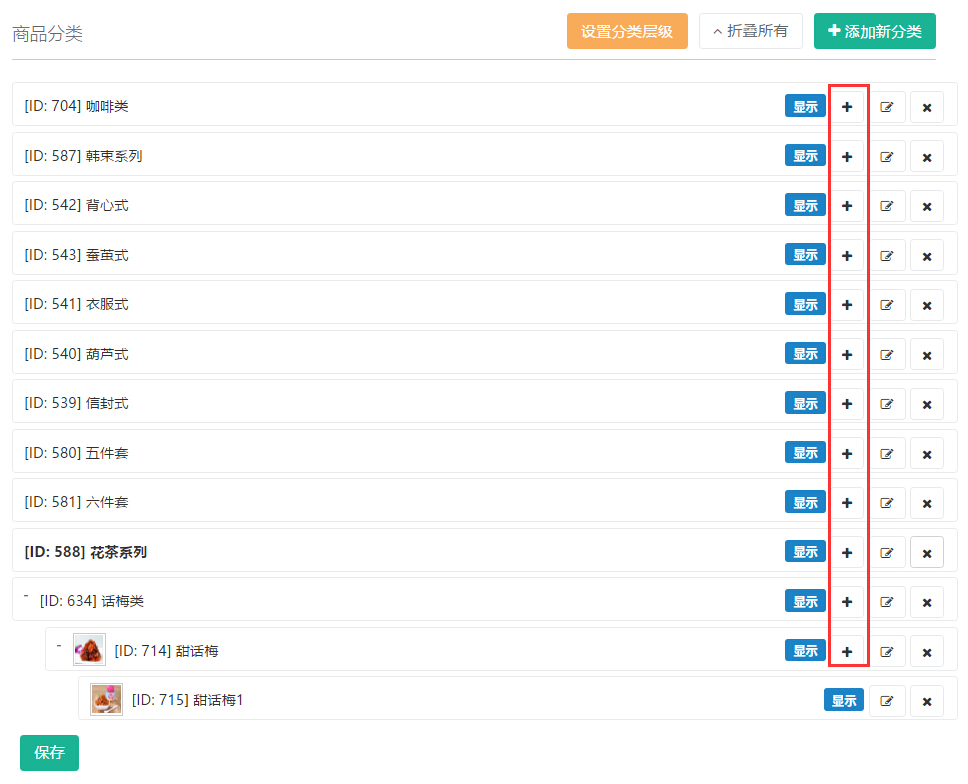Delete the 背心式 category
This screenshot has height=784, width=968.
pos(927,206)
